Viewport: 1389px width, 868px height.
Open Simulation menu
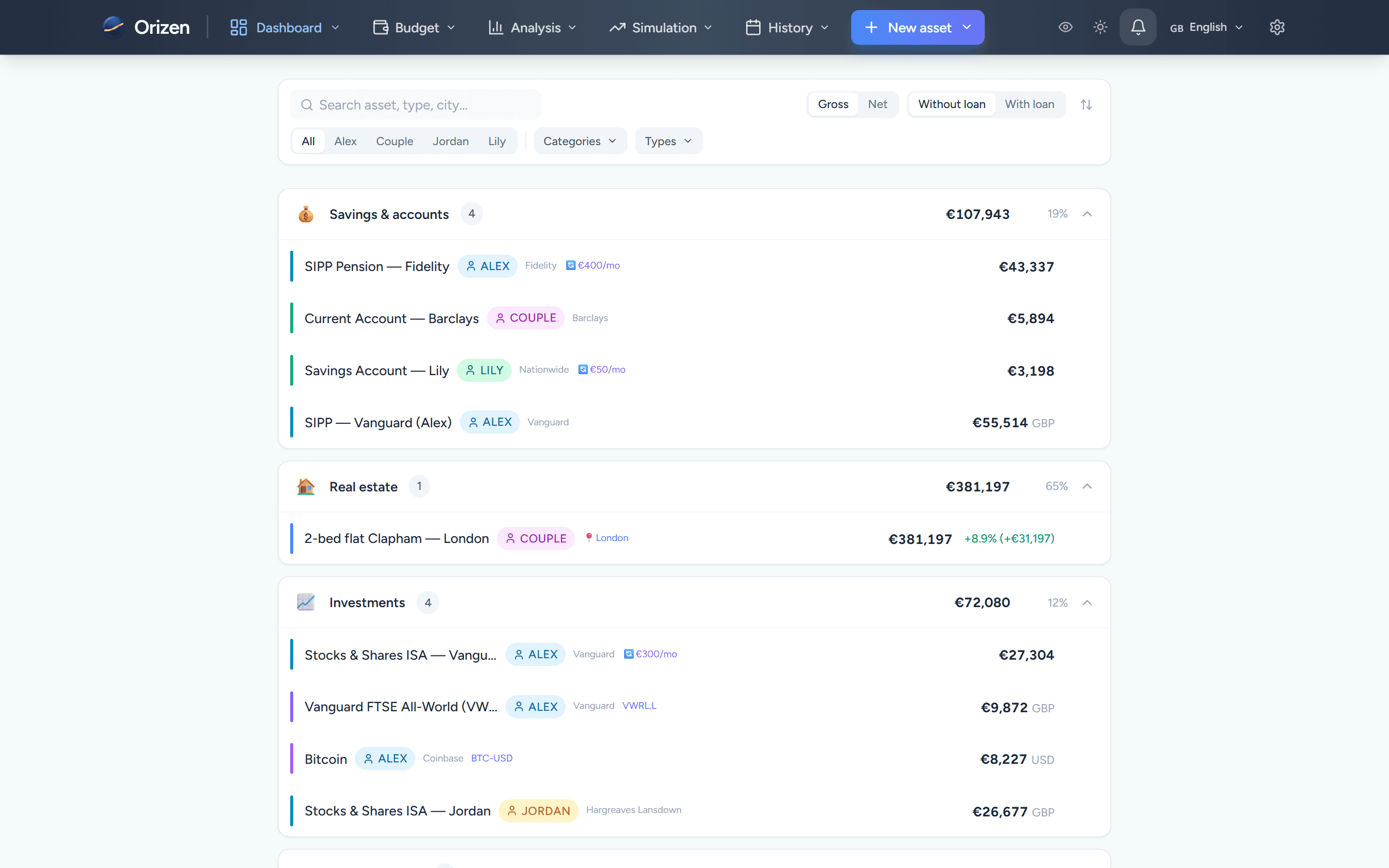(x=661, y=27)
